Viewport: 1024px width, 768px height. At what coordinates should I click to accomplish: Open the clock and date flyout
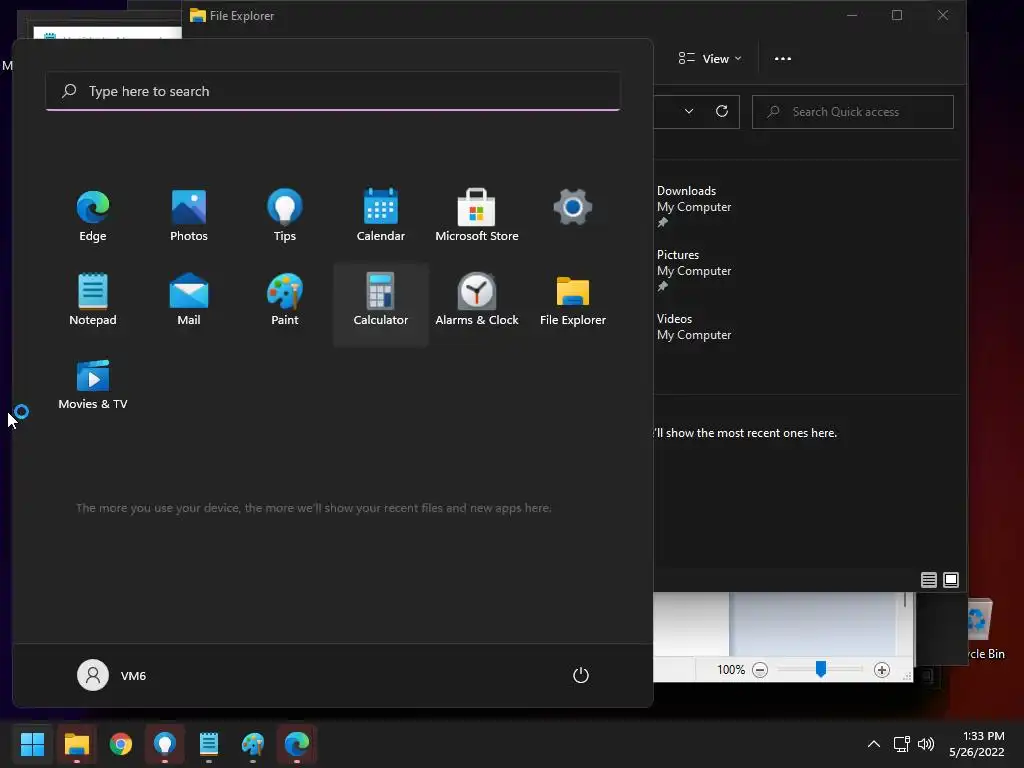click(x=977, y=744)
